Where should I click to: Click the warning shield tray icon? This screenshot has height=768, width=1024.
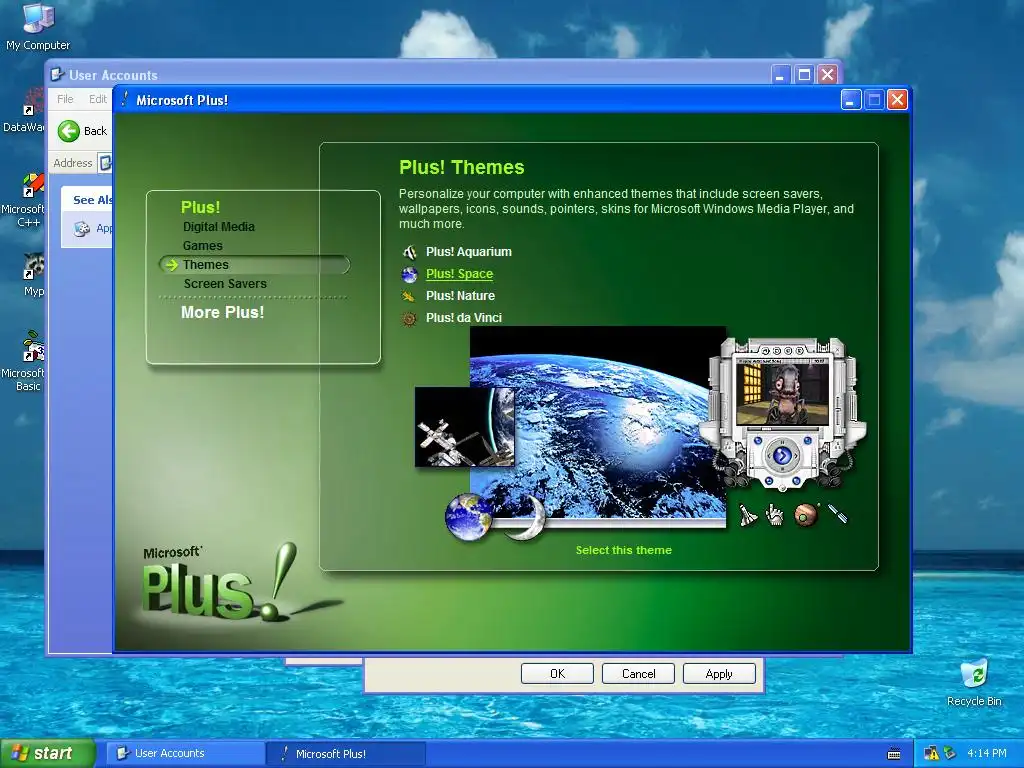coord(931,753)
